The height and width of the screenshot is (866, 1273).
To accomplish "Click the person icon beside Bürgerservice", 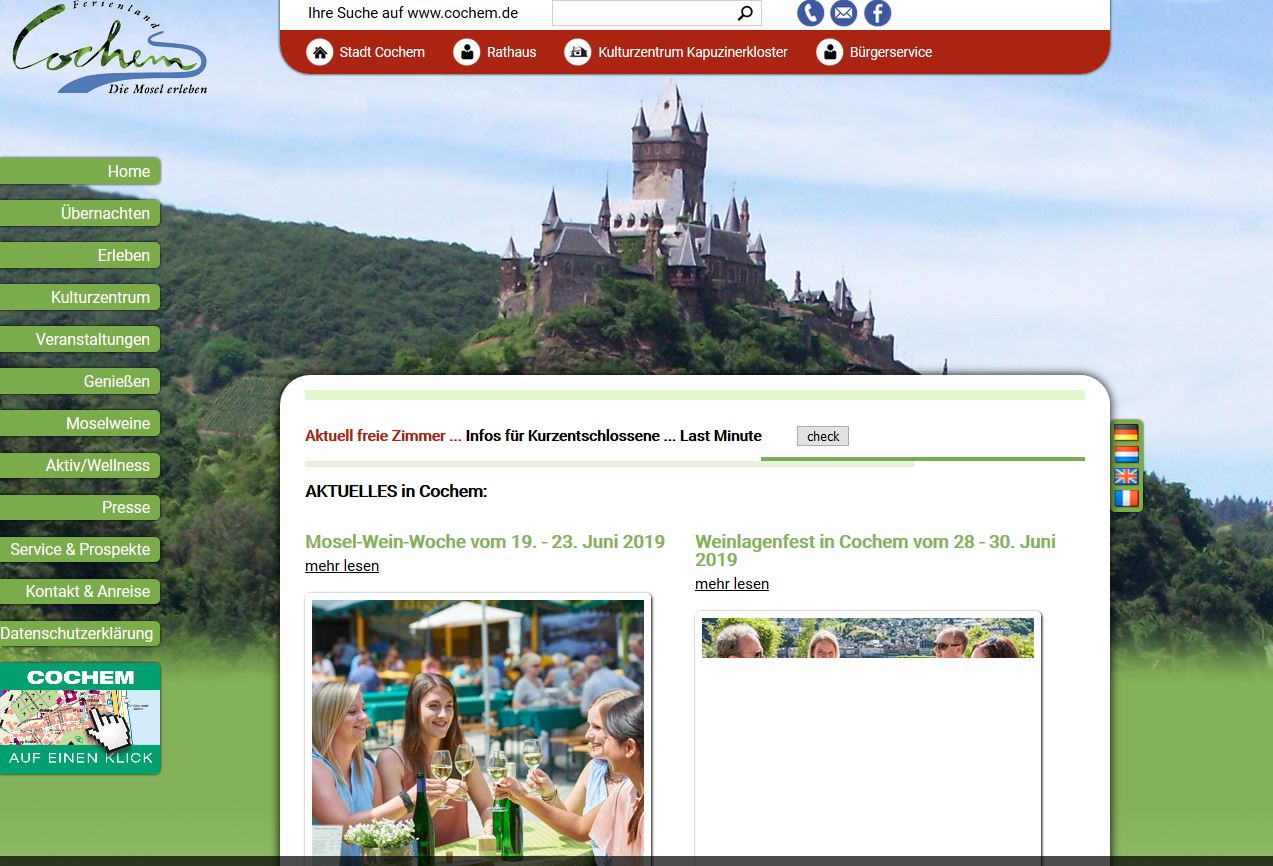I will pos(829,52).
